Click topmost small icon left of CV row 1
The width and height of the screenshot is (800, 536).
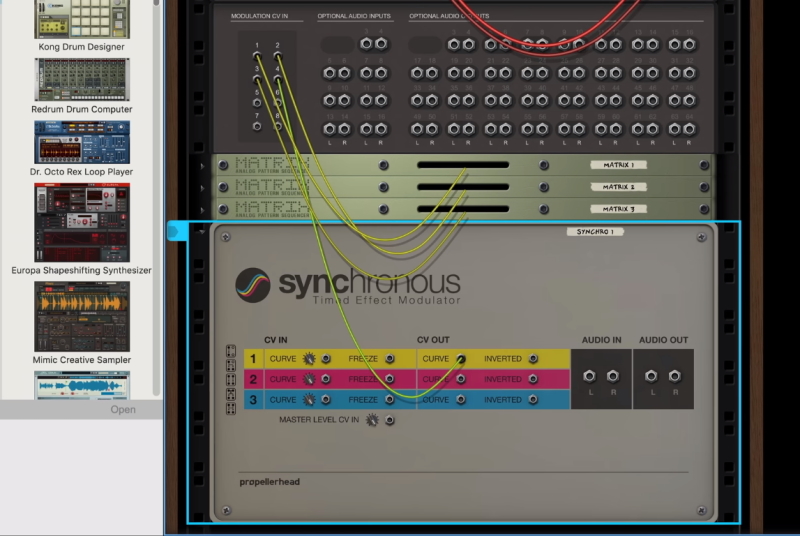click(x=231, y=351)
